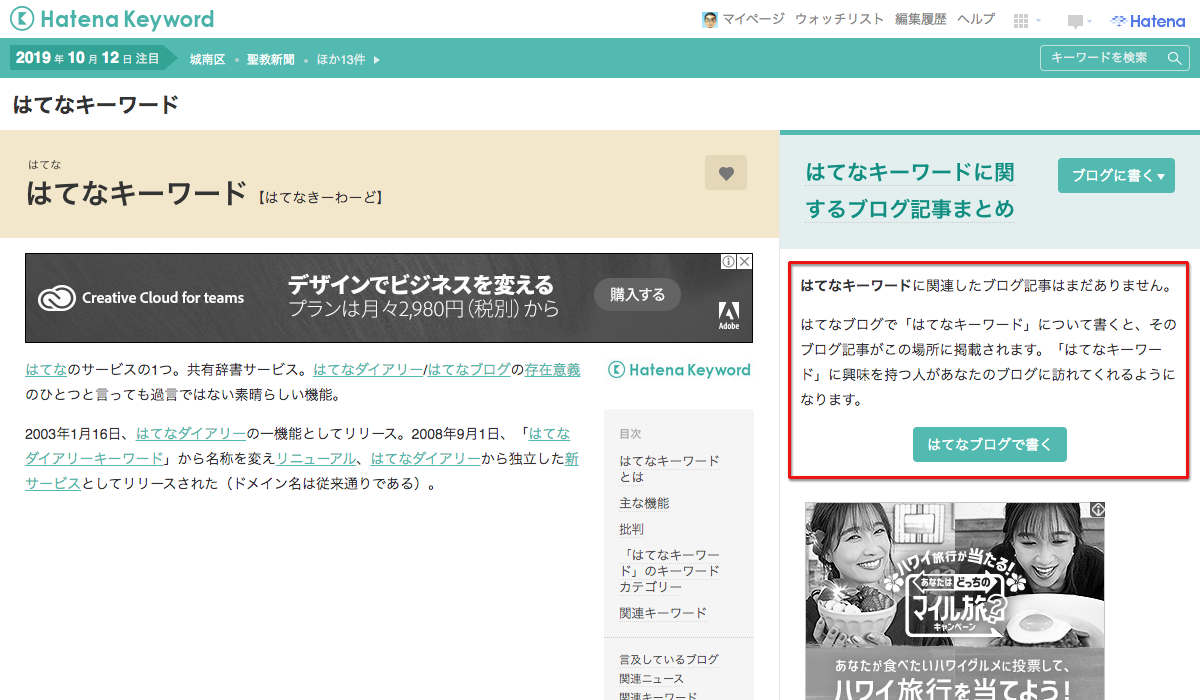Open the ブログに書く dropdown button
The height and width of the screenshot is (700, 1200).
[1116, 175]
